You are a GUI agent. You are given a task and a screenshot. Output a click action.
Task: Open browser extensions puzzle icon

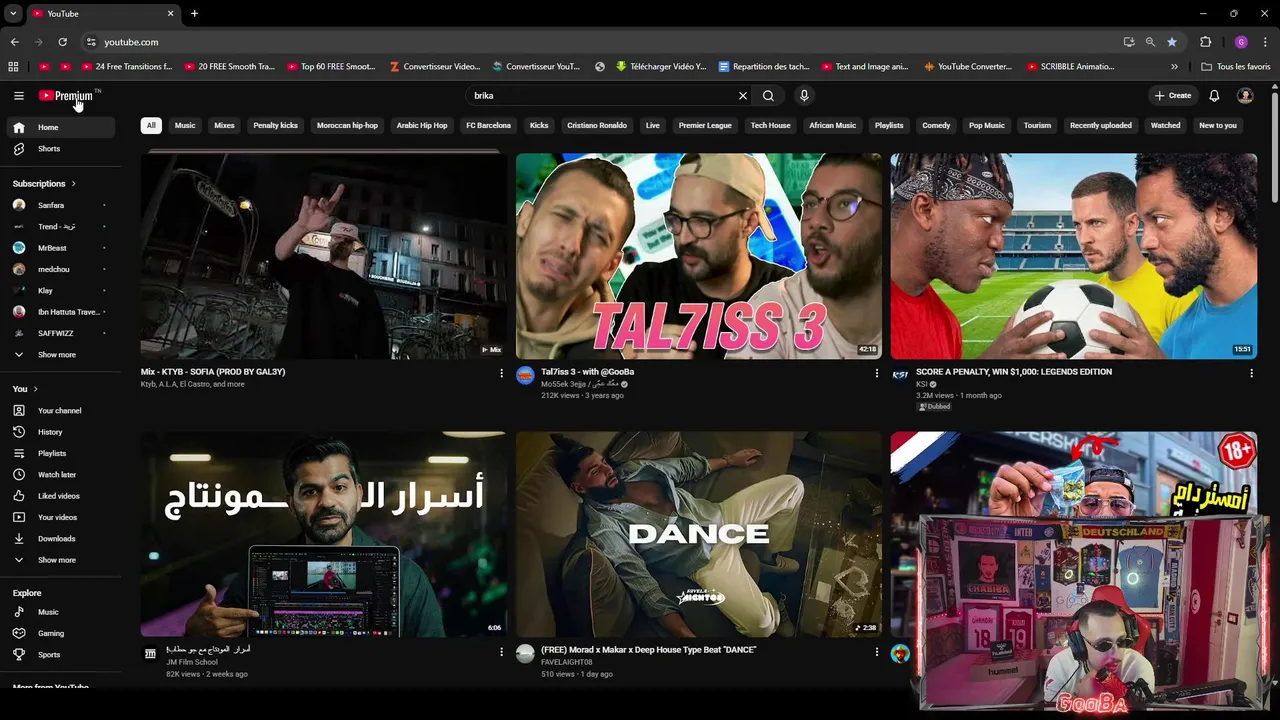click(x=1205, y=42)
